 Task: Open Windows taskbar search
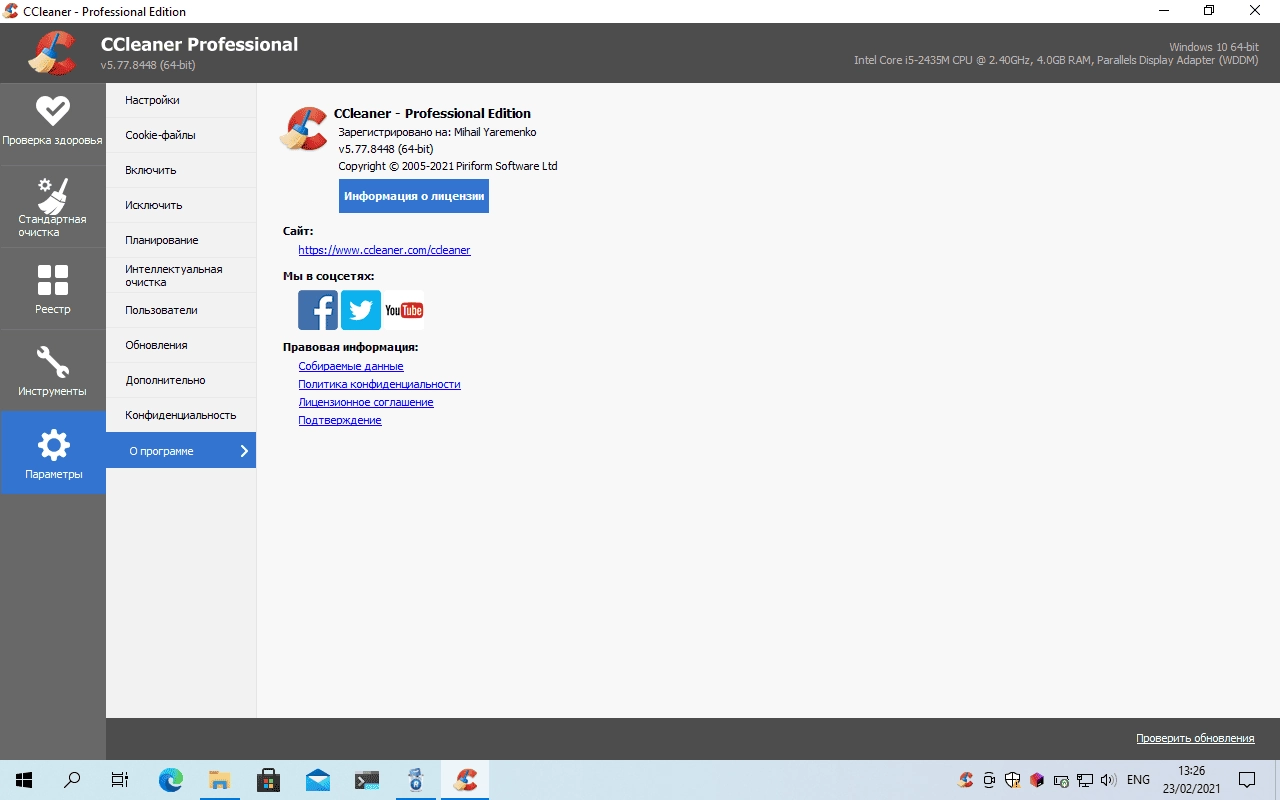coord(72,780)
